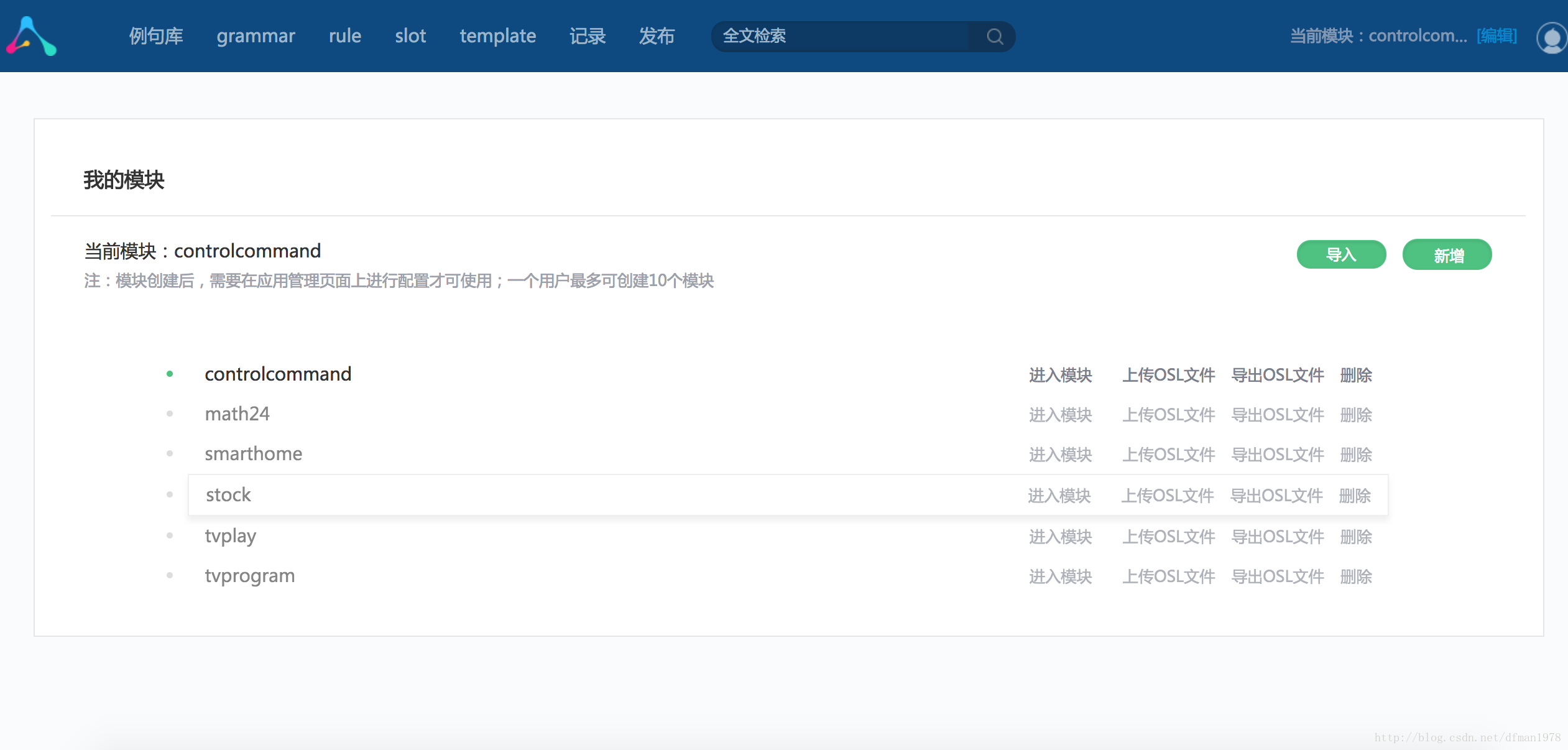Screen dimensions: 1568x750
Task: Click the current module label in header
Action: (1378, 35)
